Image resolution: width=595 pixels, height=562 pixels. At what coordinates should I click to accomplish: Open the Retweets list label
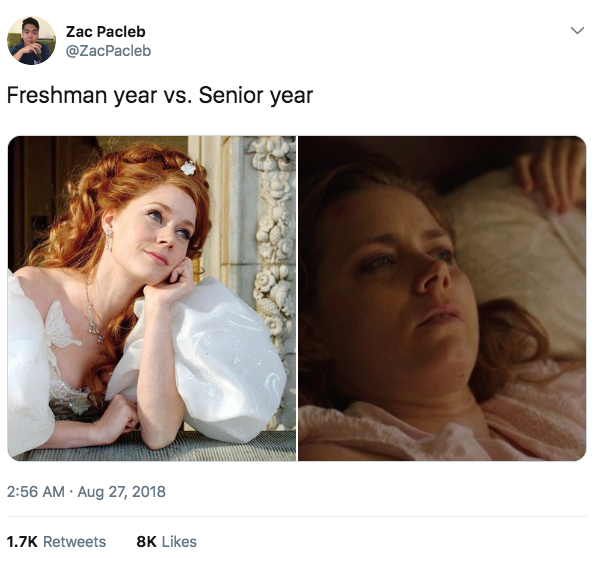click(x=74, y=542)
